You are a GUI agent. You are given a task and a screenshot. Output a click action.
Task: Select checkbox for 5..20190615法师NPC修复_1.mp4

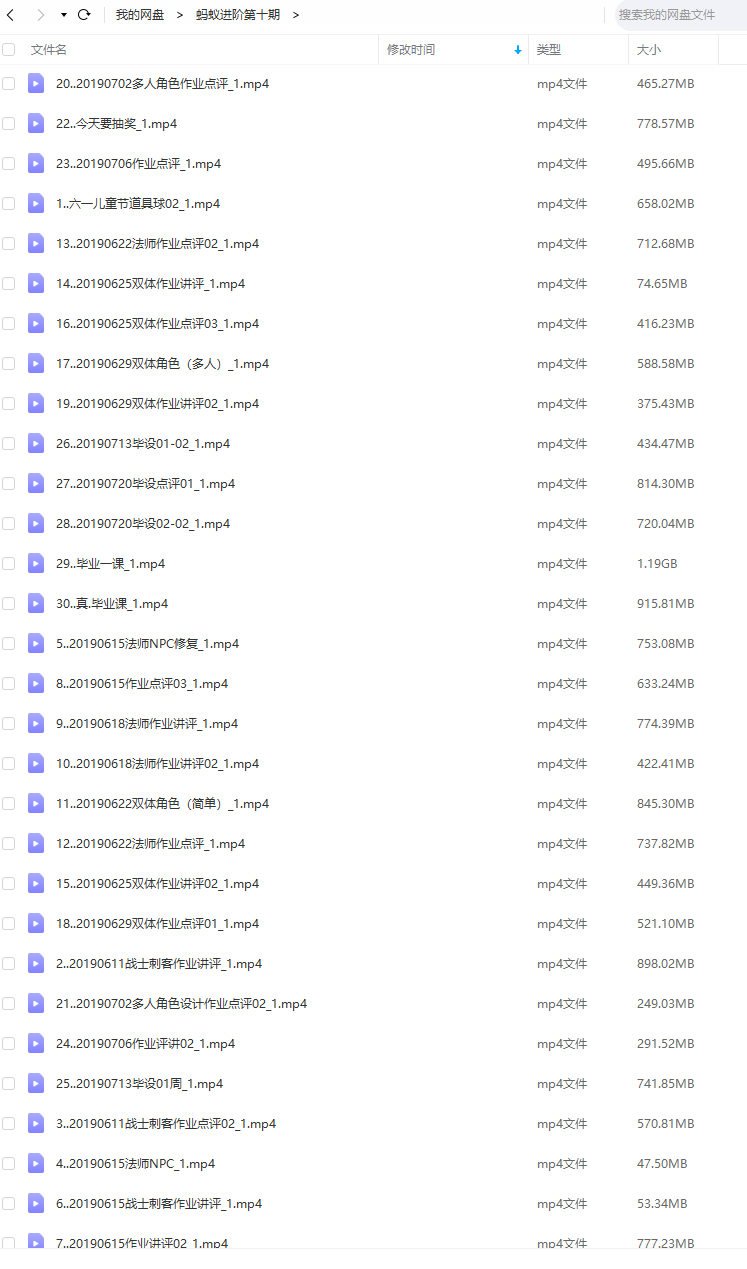[x=9, y=643]
